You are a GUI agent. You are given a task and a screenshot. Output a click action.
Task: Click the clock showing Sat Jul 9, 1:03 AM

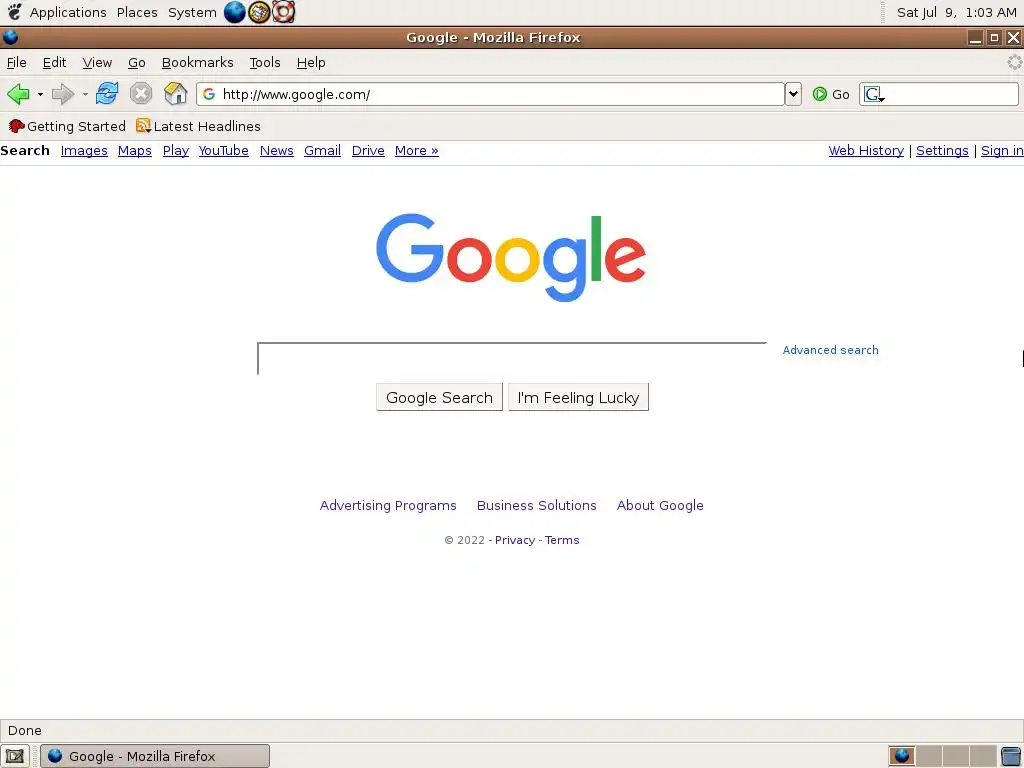point(956,12)
